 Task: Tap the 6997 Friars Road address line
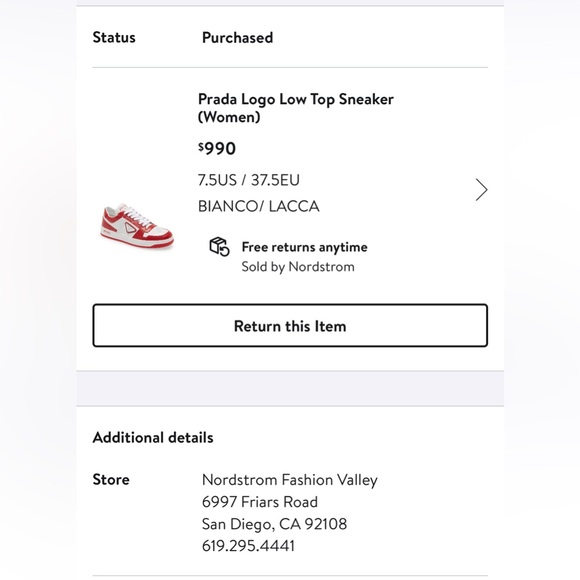pos(260,502)
